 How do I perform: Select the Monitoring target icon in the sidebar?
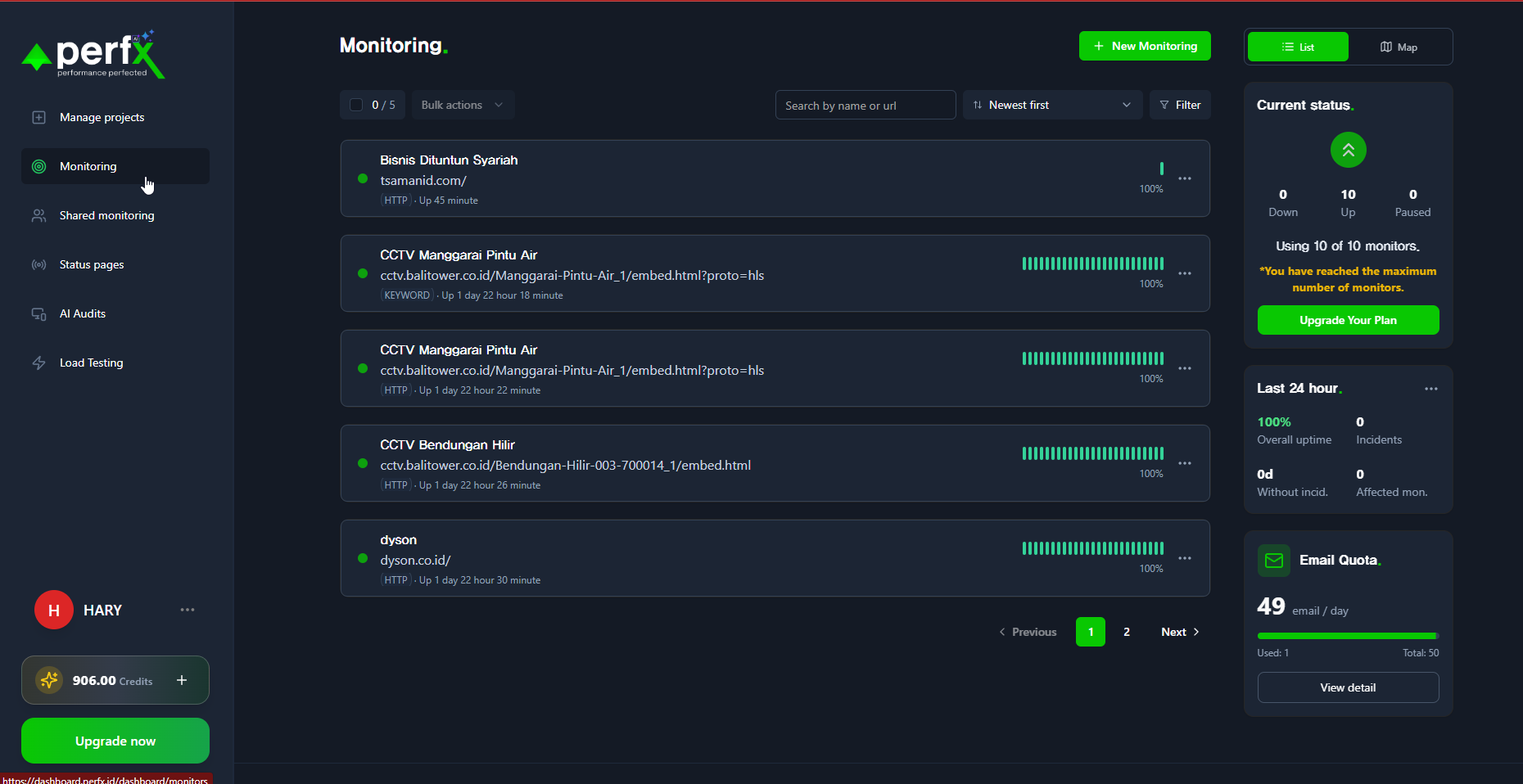[x=38, y=166]
